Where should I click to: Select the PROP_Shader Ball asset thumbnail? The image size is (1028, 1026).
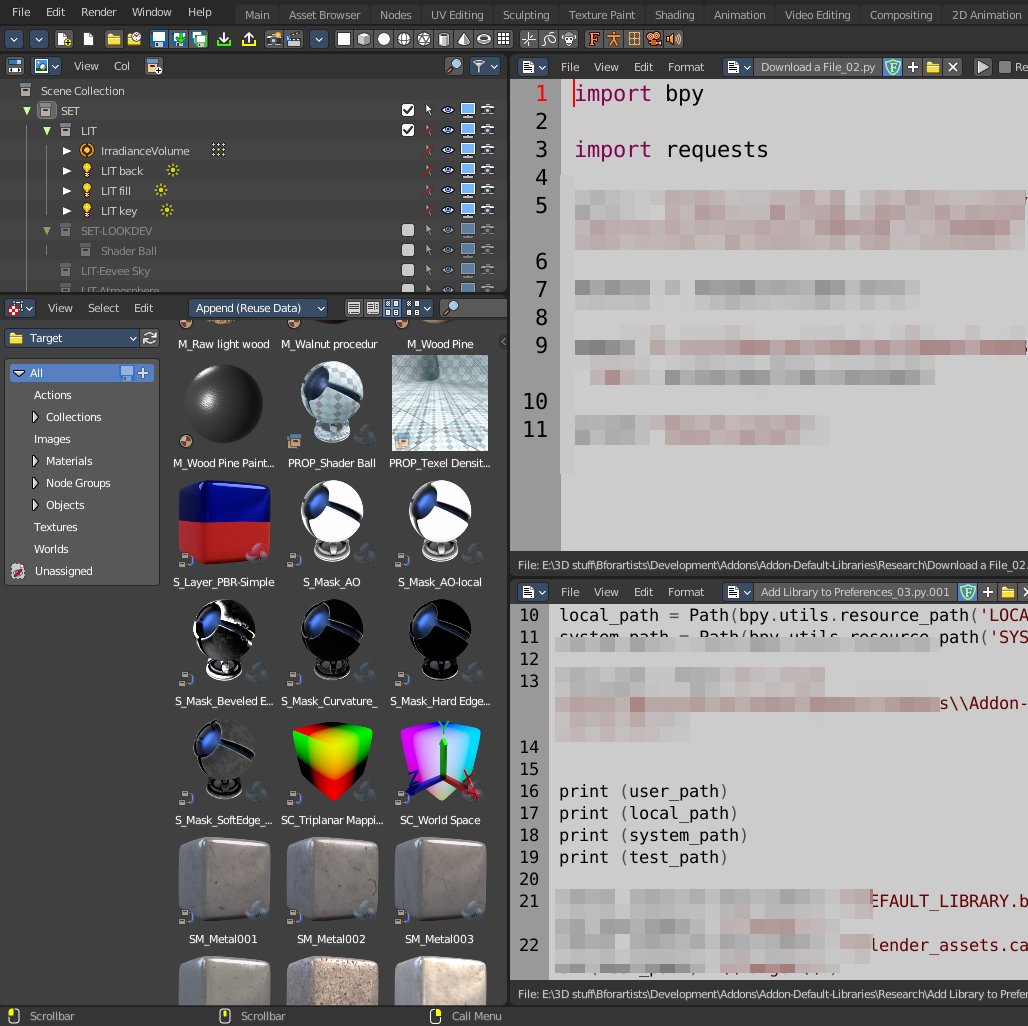tap(332, 403)
